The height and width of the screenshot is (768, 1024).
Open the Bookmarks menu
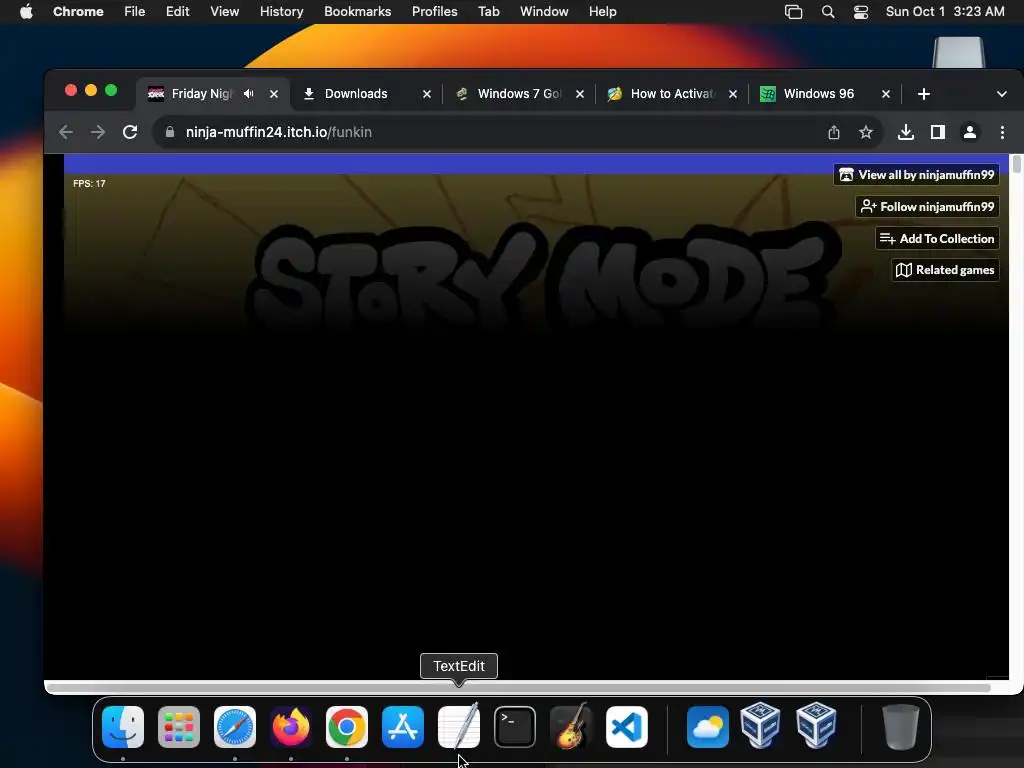(358, 12)
